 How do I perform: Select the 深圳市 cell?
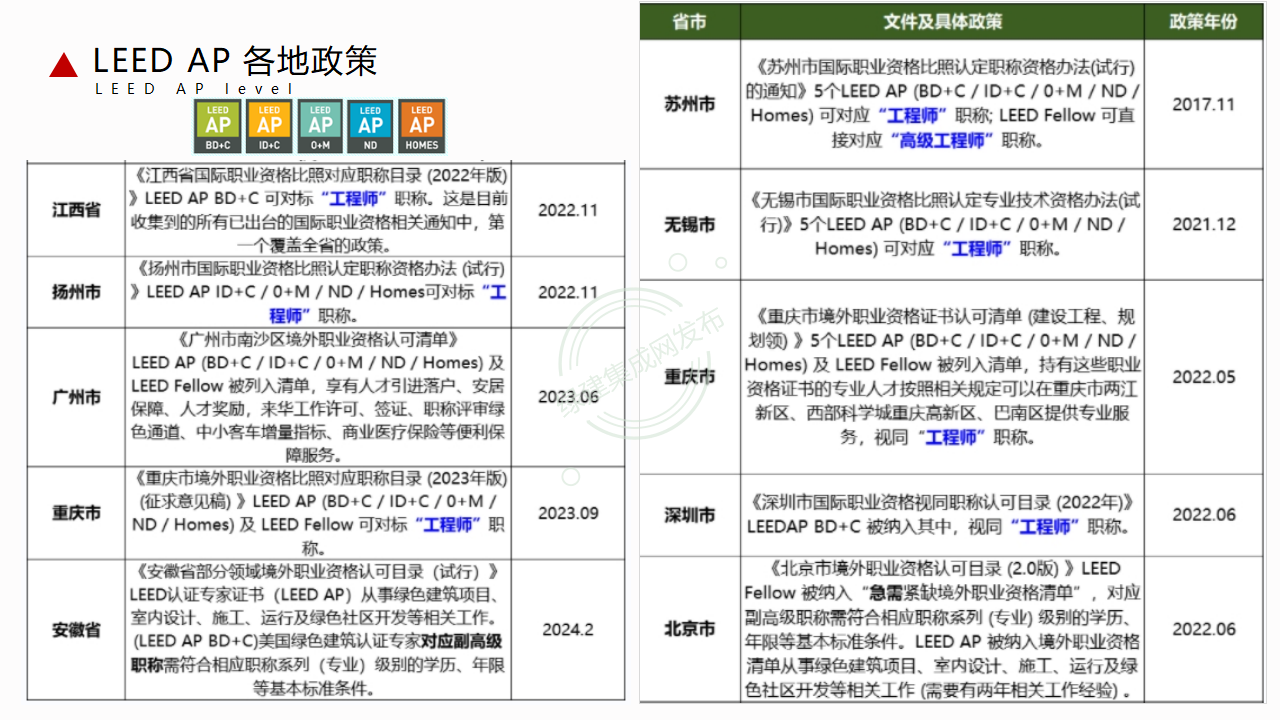pos(690,515)
